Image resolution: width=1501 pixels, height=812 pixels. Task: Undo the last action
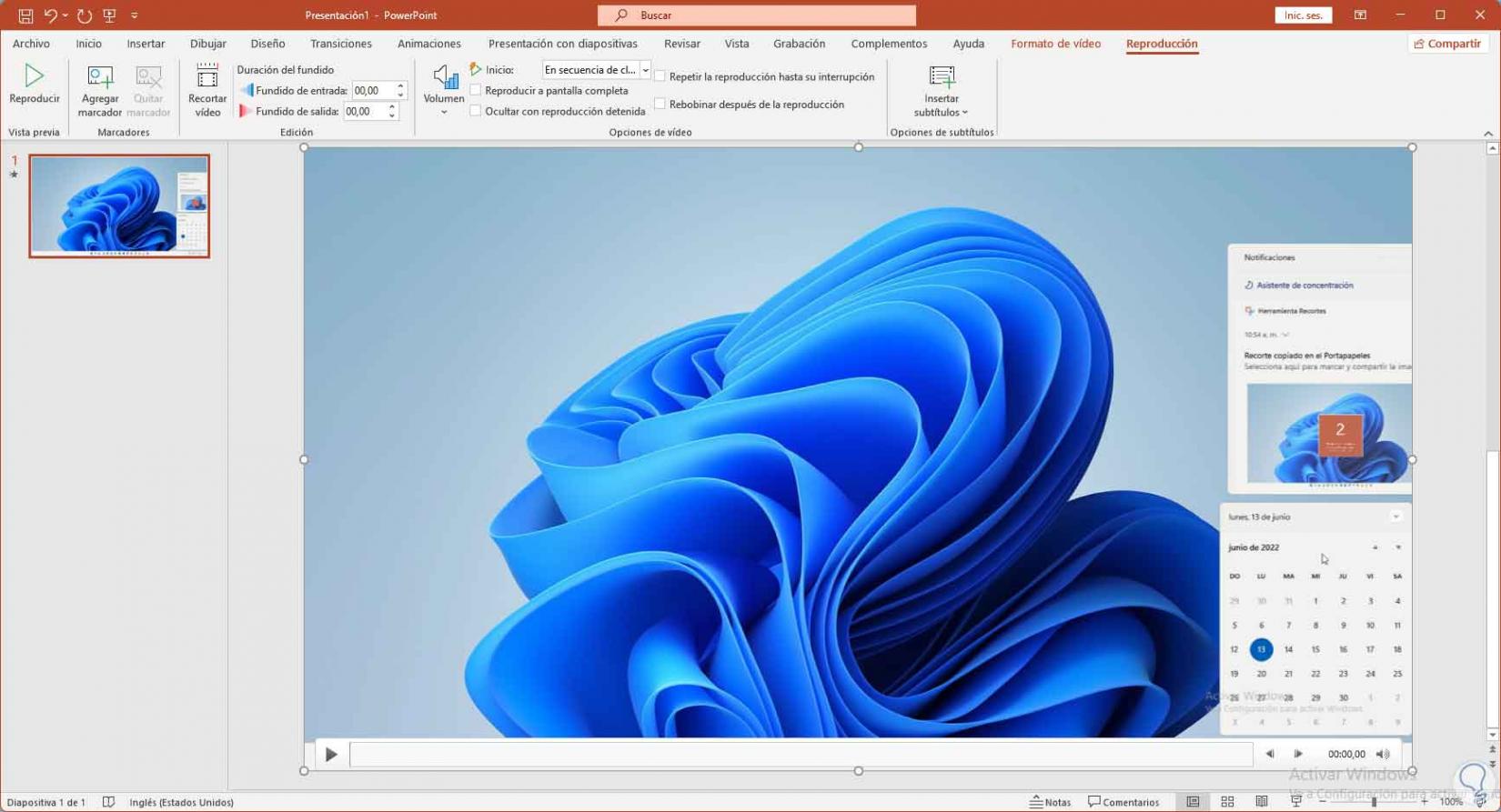pyautogui.click(x=50, y=15)
